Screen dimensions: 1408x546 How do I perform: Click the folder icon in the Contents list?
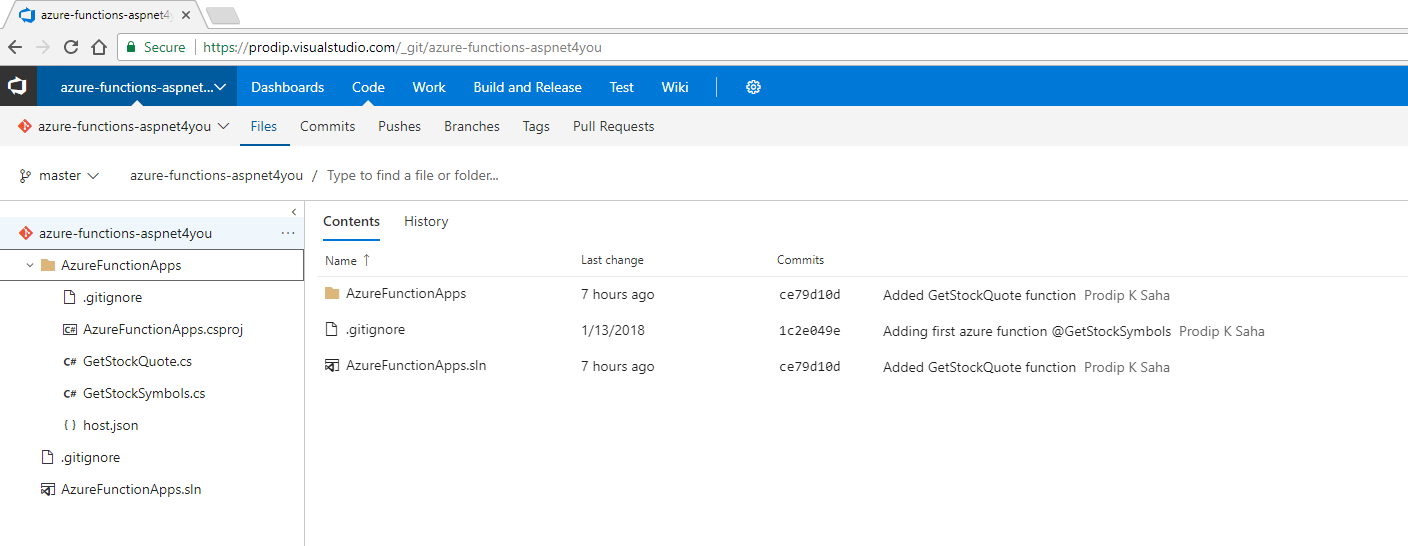click(333, 294)
